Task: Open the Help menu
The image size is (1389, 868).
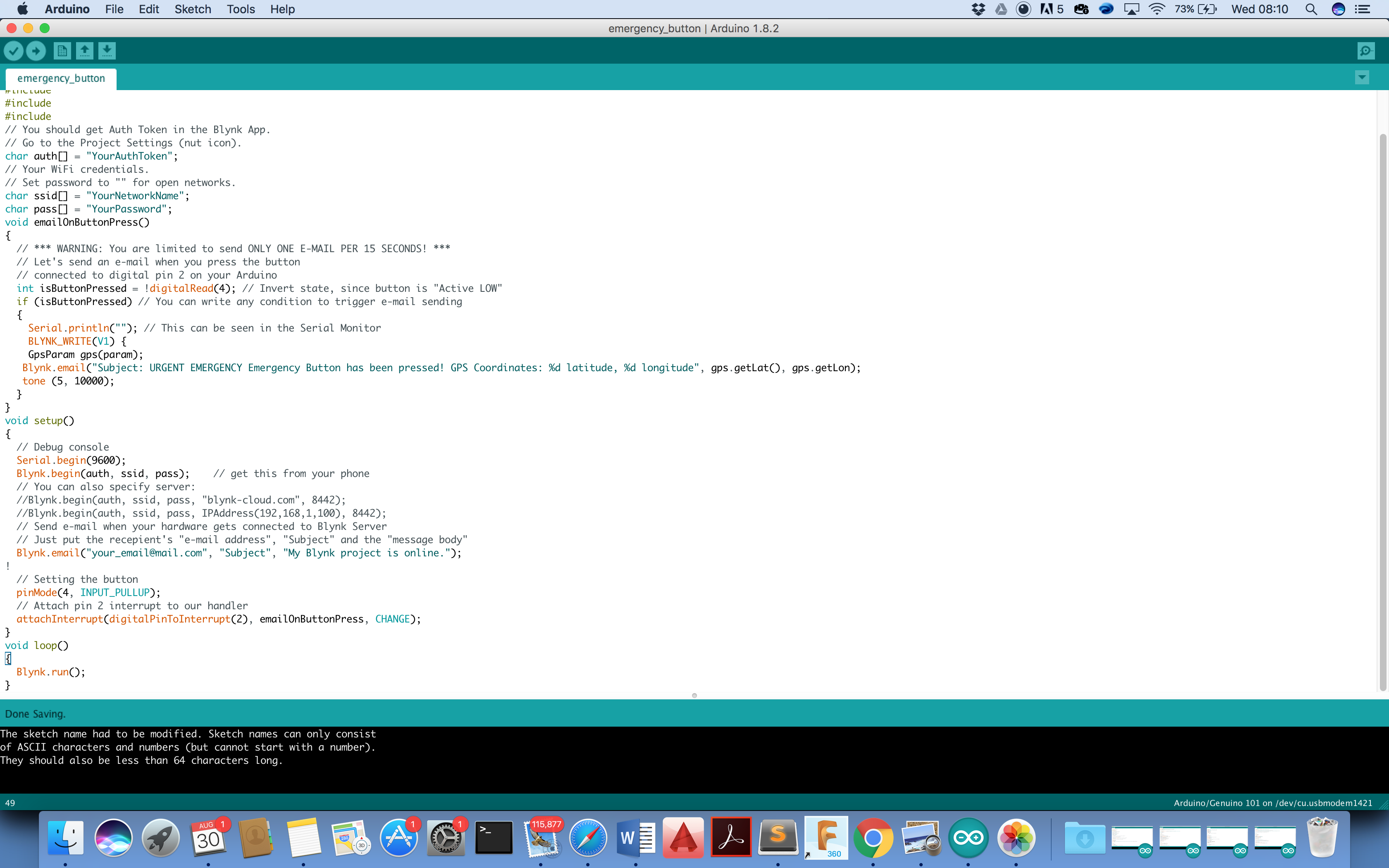Action: [282, 9]
